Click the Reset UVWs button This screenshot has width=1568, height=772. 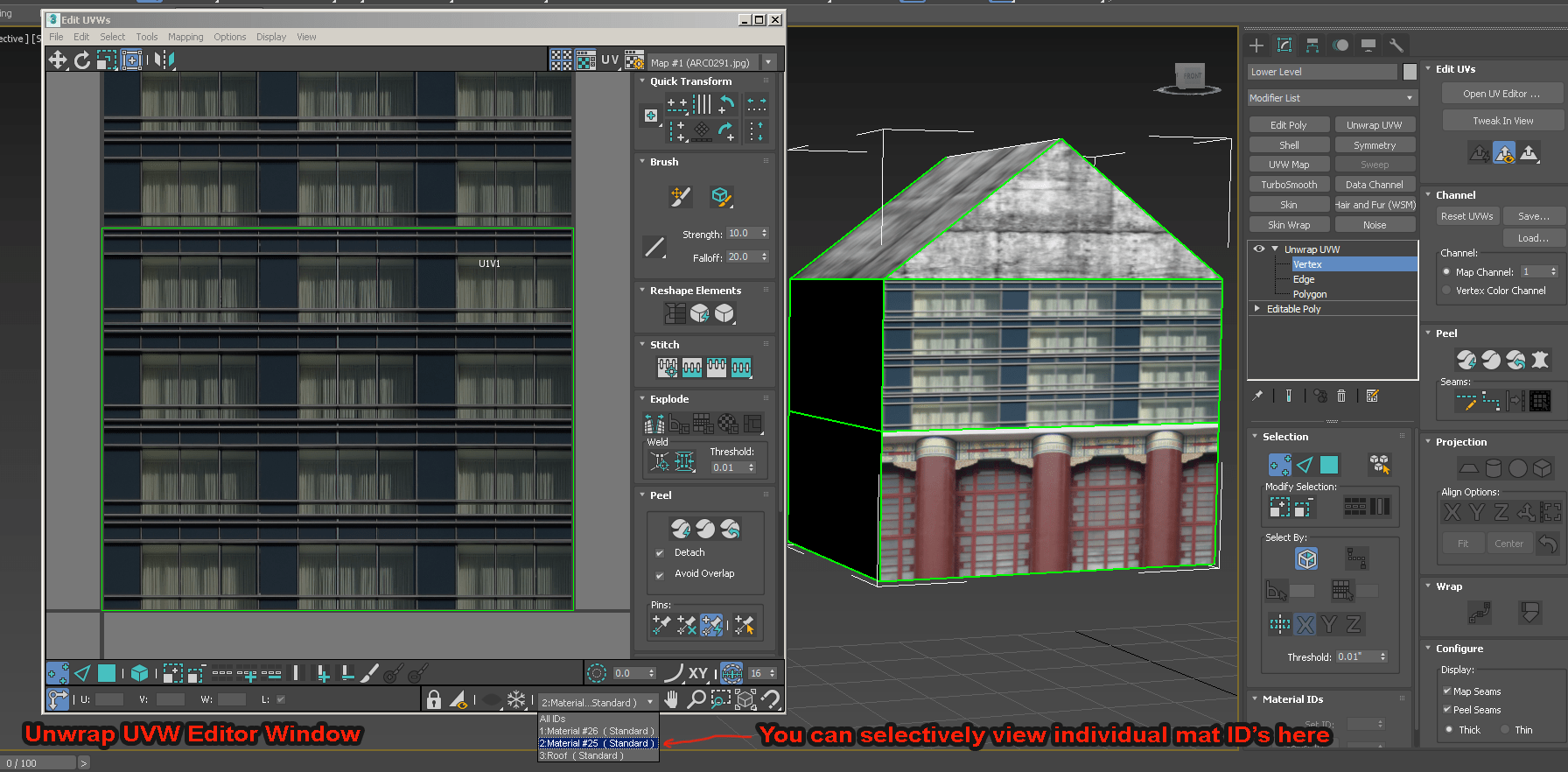click(1467, 216)
